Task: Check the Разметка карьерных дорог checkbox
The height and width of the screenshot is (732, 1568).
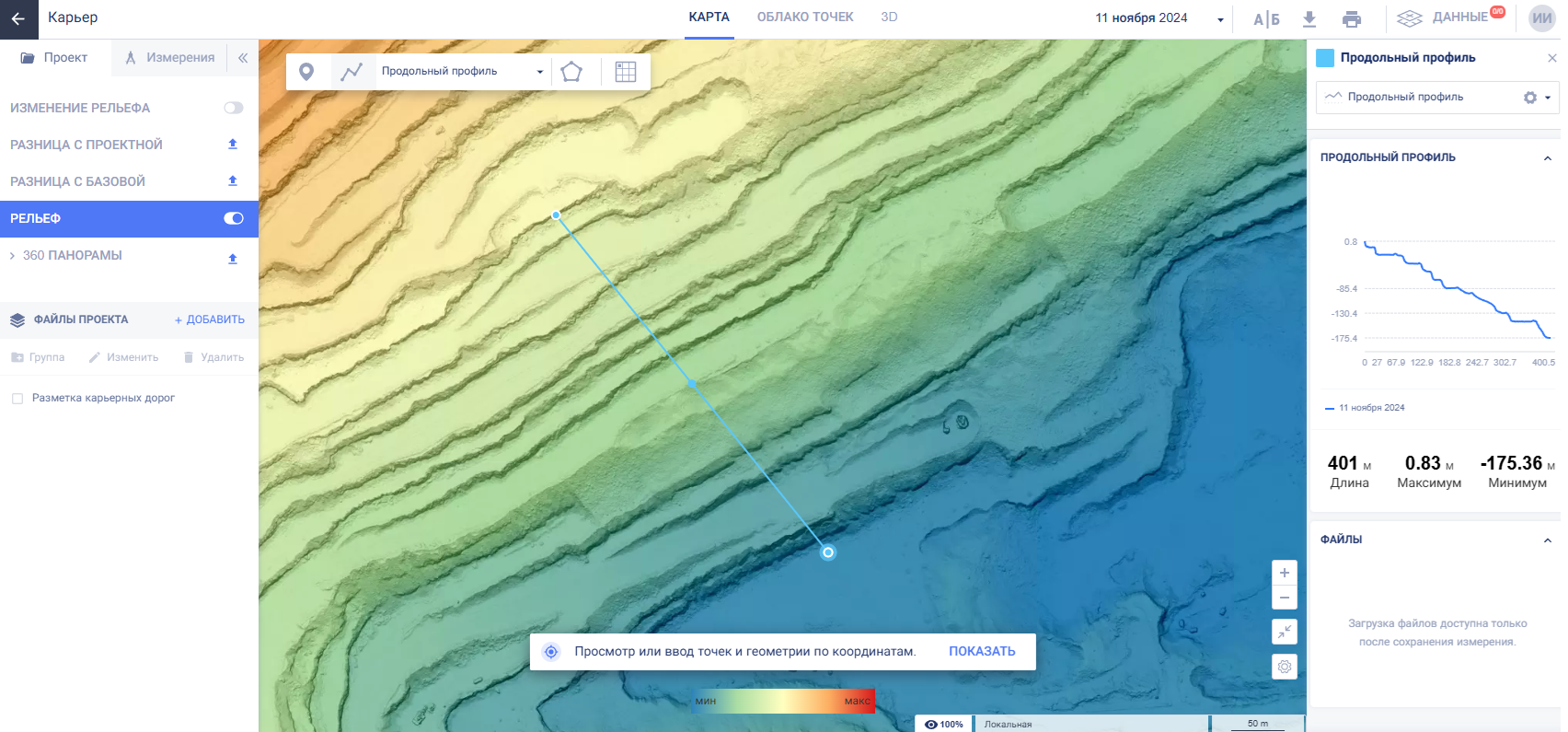Action: click(x=17, y=399)
